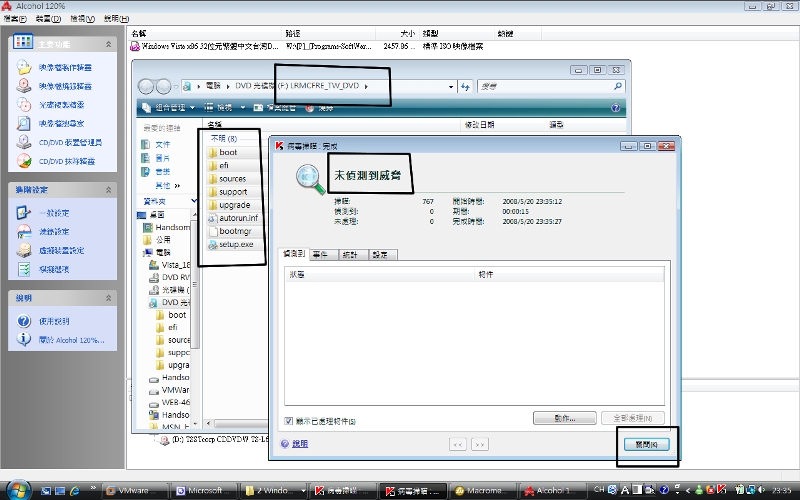Open the Organize dropdown in Explorer toolbar

point(168,108)
